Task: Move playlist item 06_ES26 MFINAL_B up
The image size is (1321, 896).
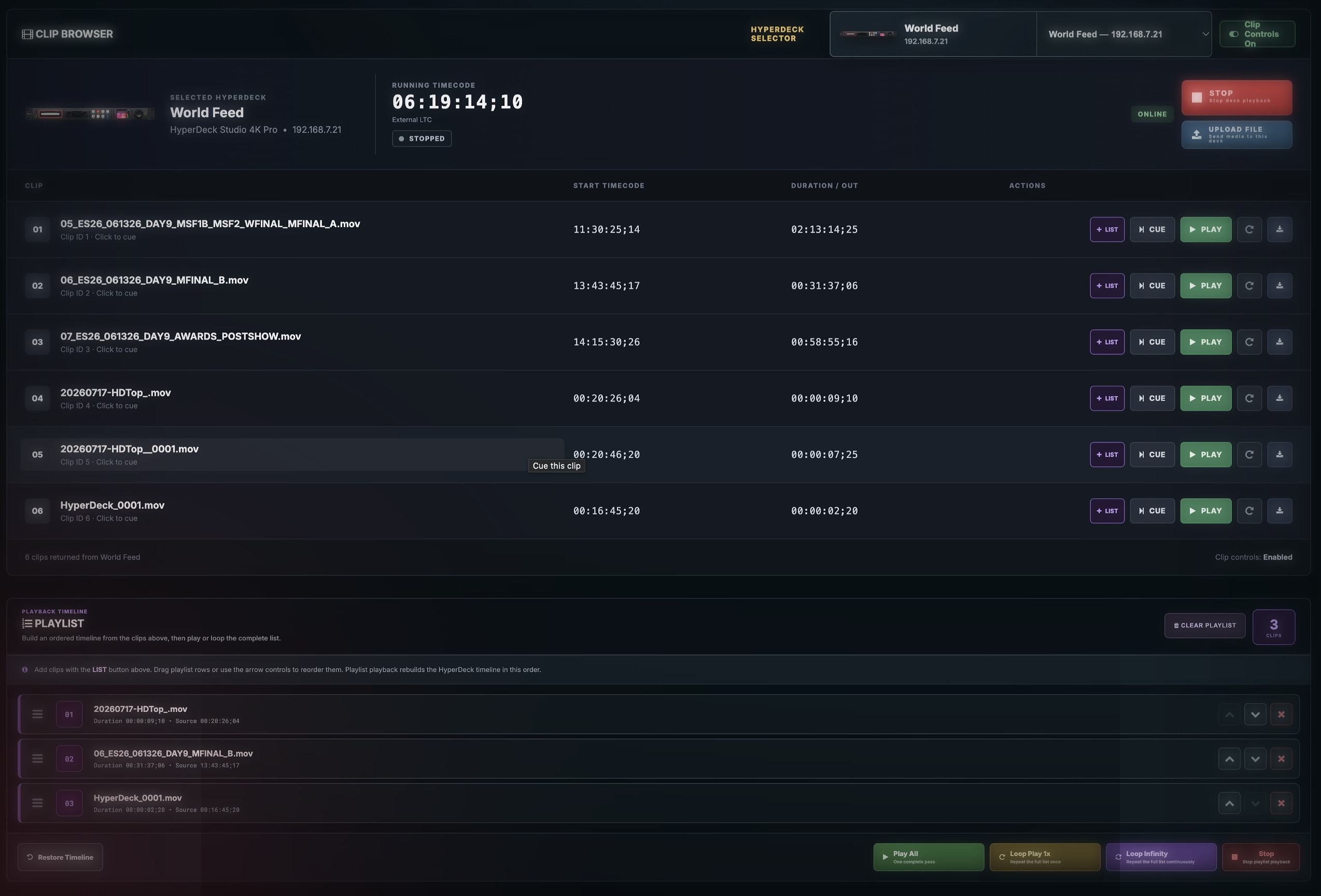Action: 1229,759
